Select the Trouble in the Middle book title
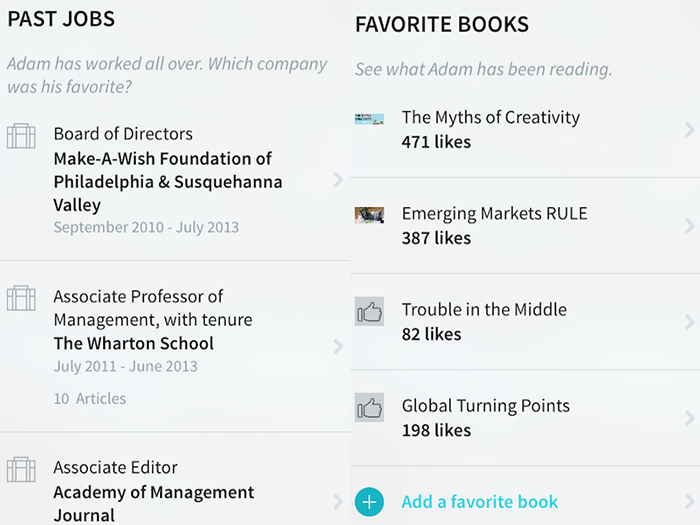 (x=484, y=310)
